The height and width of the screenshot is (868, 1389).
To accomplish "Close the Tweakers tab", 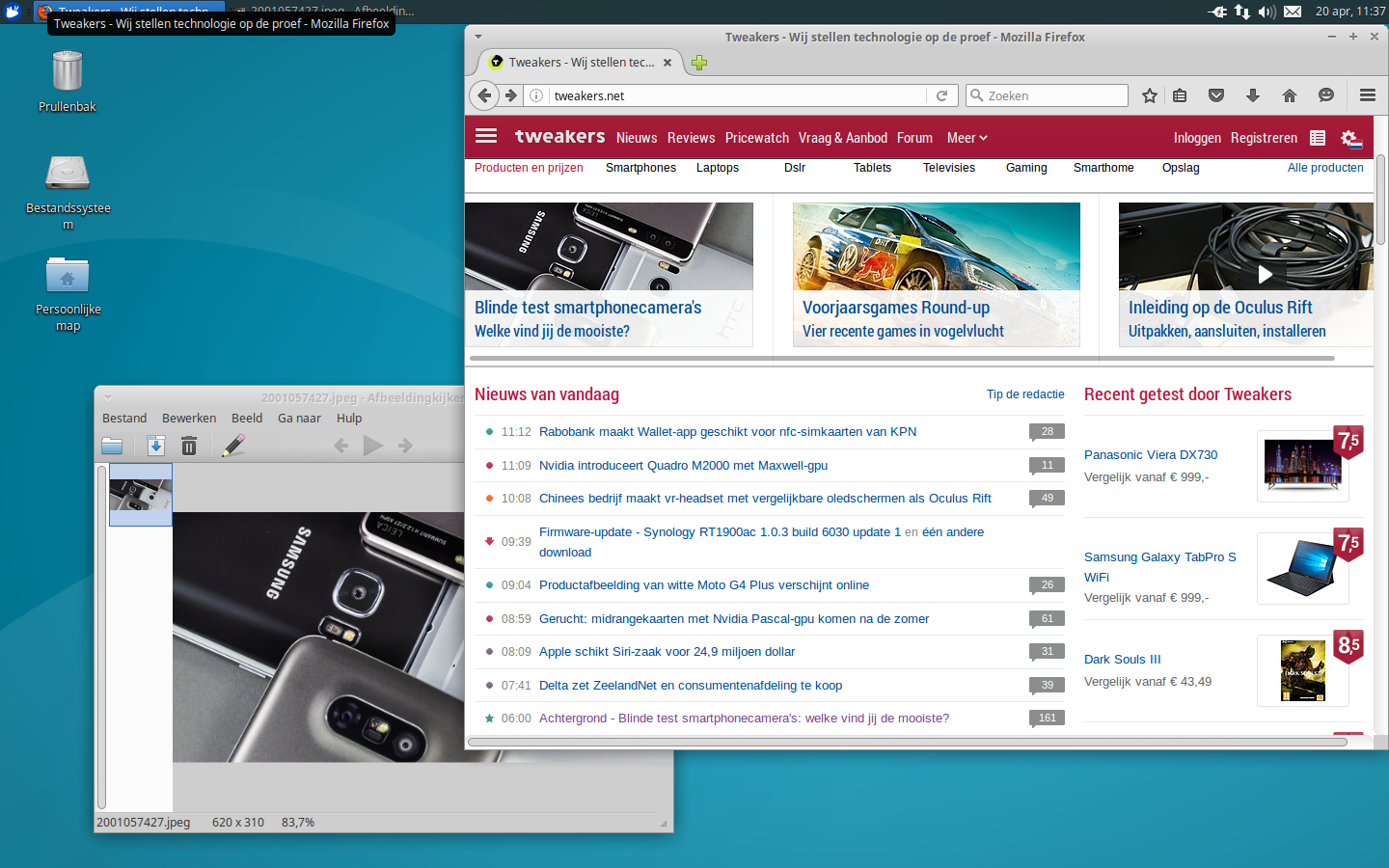I will pyautogui.click(x=667, y=63).
